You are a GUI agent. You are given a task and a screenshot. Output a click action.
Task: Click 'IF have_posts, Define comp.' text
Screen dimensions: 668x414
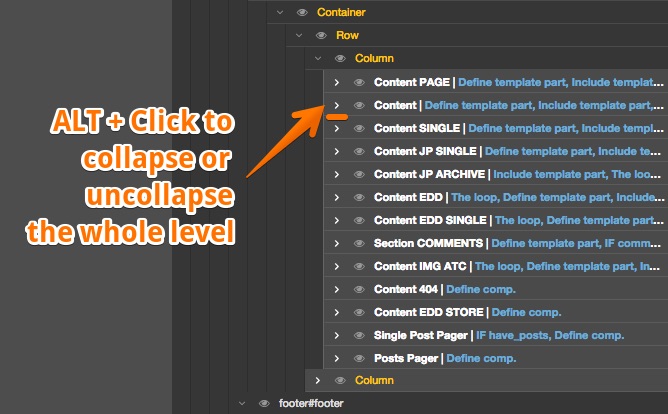(x=550, y=335)
